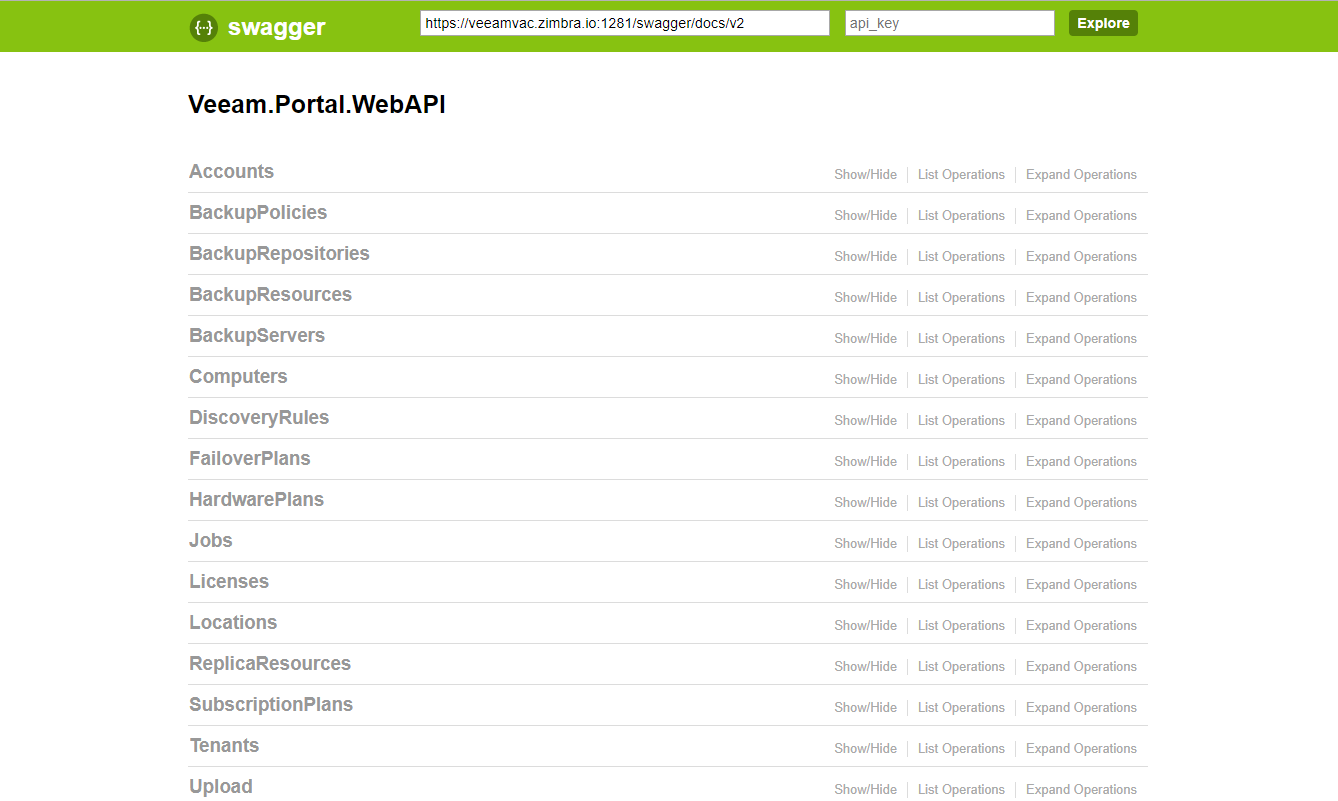The image size is (1338, 801).
Task: Toggle Show/Hide for BackupServers
Action: pyautogui.click(x=866, y=339)
